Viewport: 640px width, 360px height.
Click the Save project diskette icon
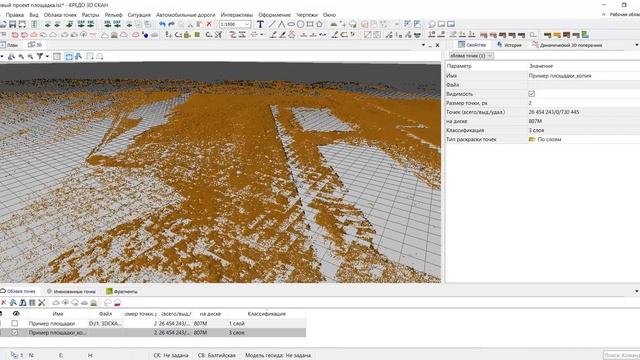13,24
